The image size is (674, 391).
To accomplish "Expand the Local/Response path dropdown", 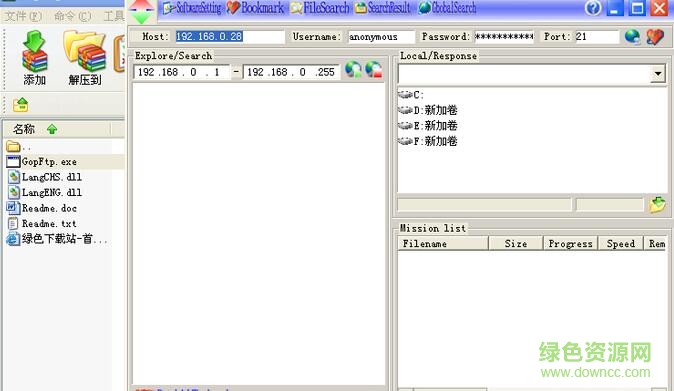I will pyautogui.click(x=658, y=74).
